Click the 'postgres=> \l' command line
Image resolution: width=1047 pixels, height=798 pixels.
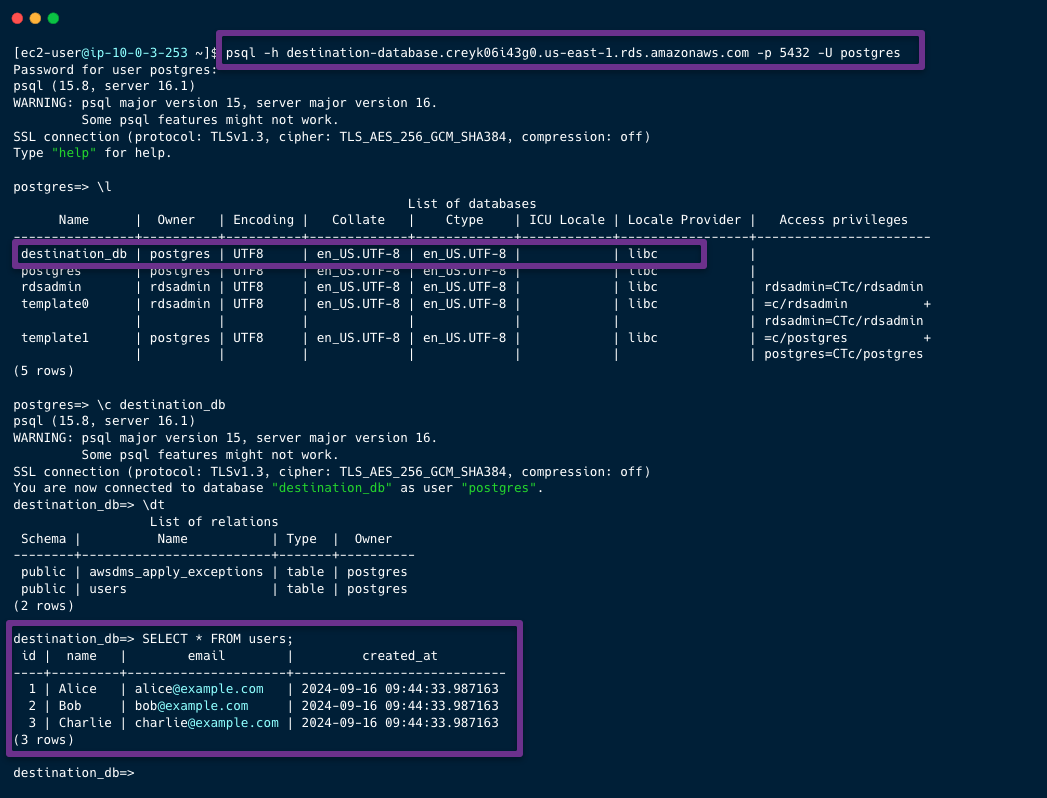coord(62,187)
